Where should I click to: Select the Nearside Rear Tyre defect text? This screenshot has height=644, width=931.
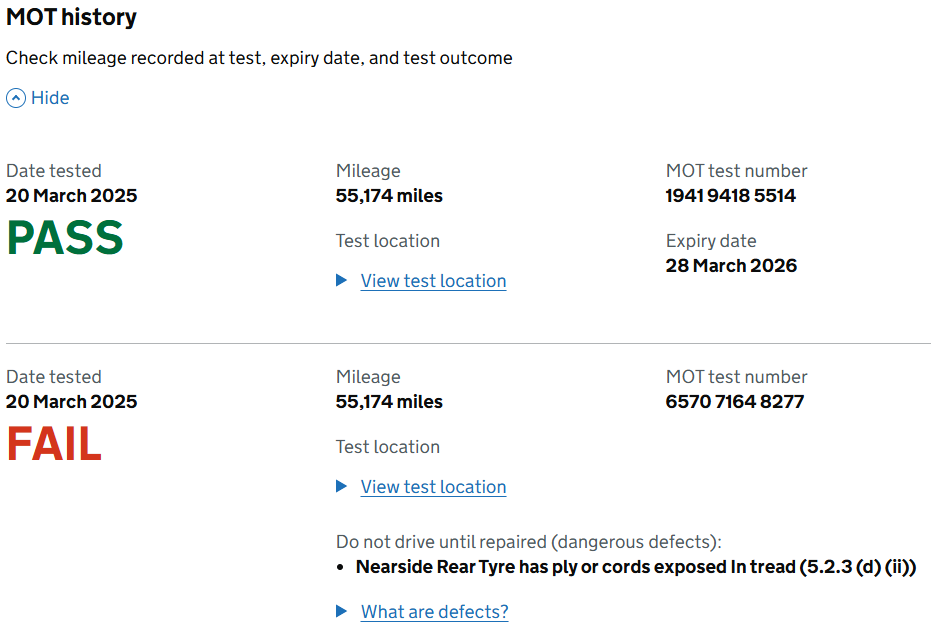[636, 567]
